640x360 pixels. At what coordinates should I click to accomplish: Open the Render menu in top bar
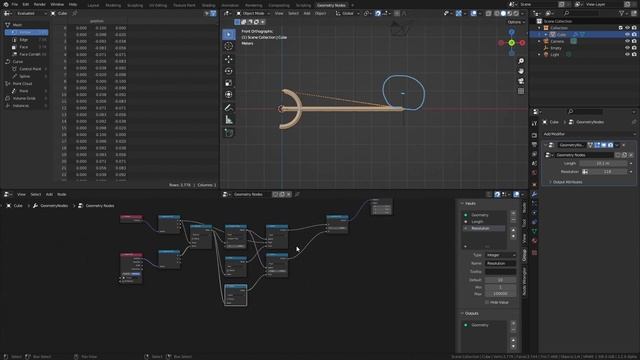point(40,4)
